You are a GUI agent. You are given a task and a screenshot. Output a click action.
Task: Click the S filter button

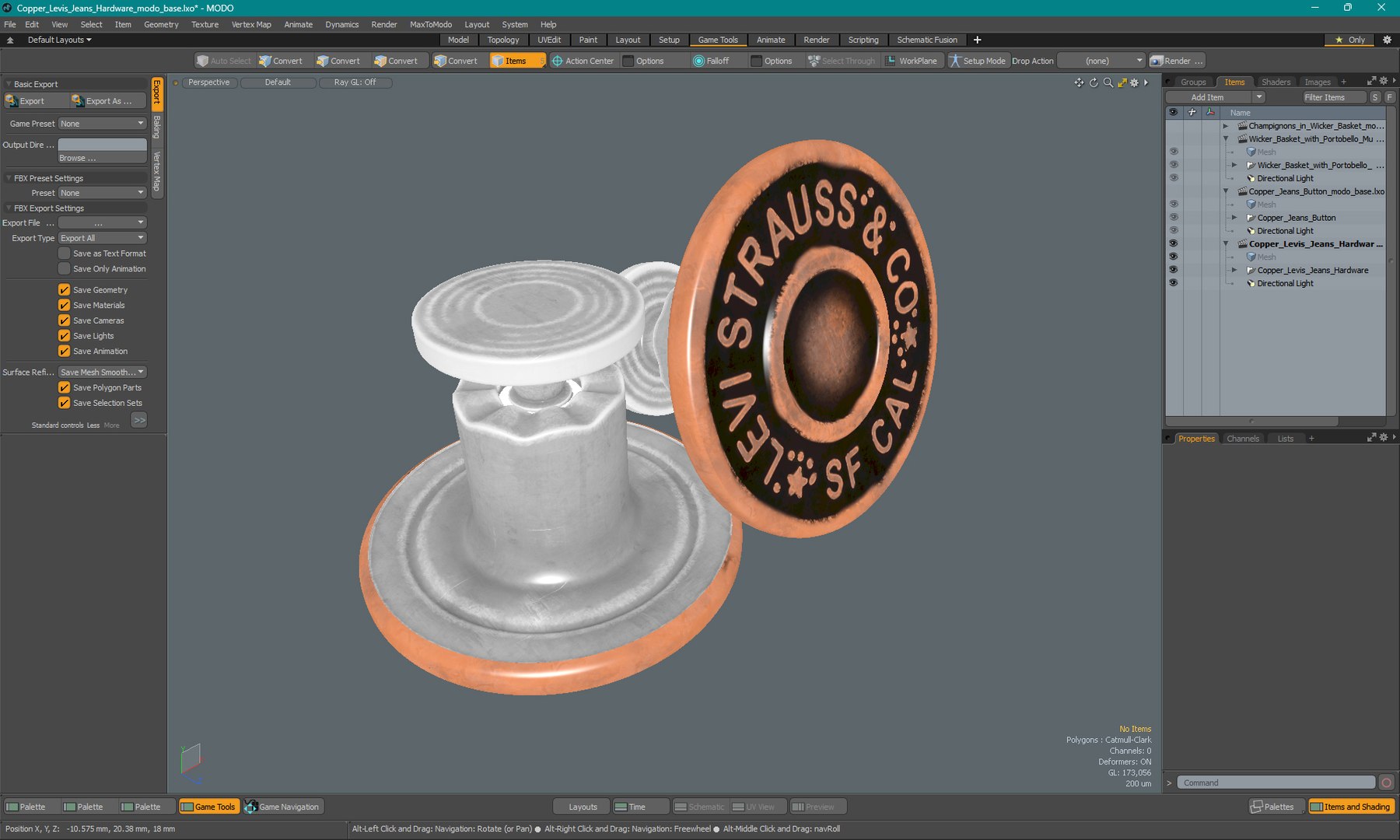coord(1375,97)
